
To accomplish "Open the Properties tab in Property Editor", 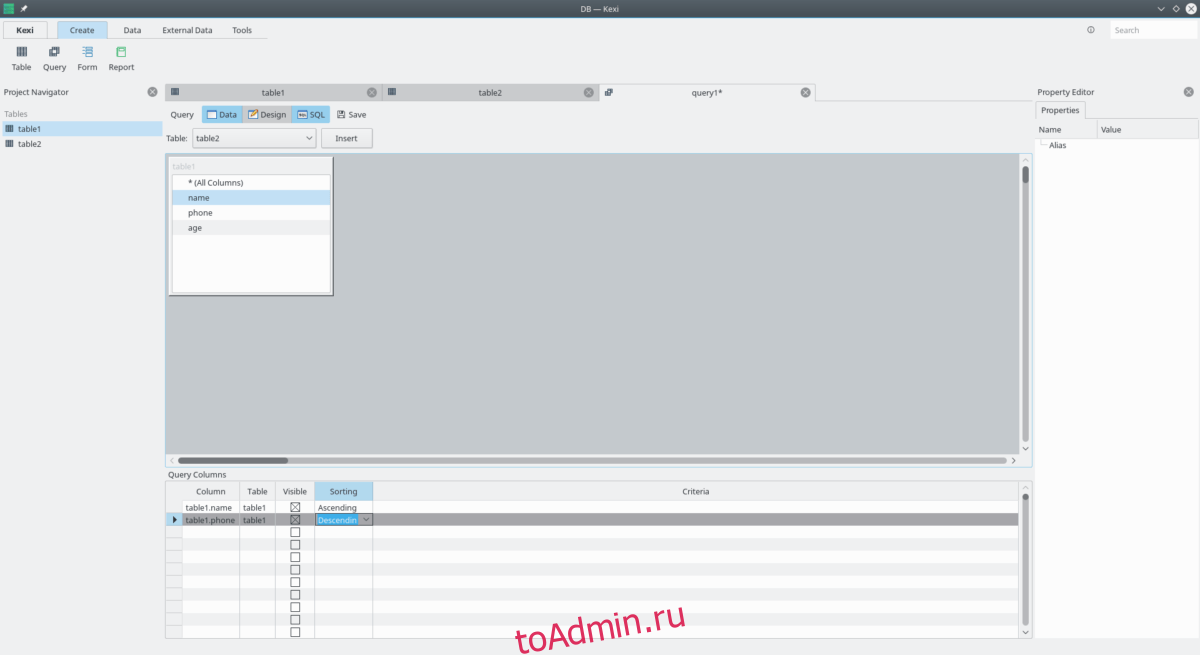I will [x=1060, y=110].
